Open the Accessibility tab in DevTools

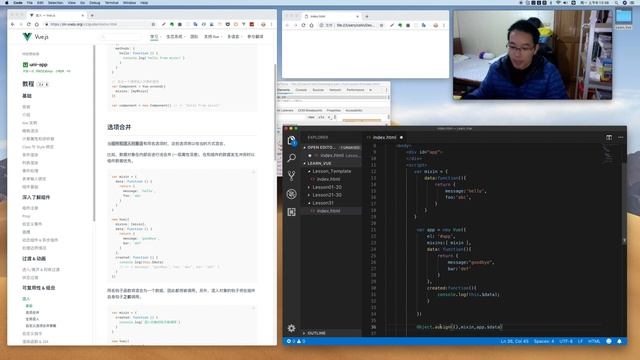(353, 111)
